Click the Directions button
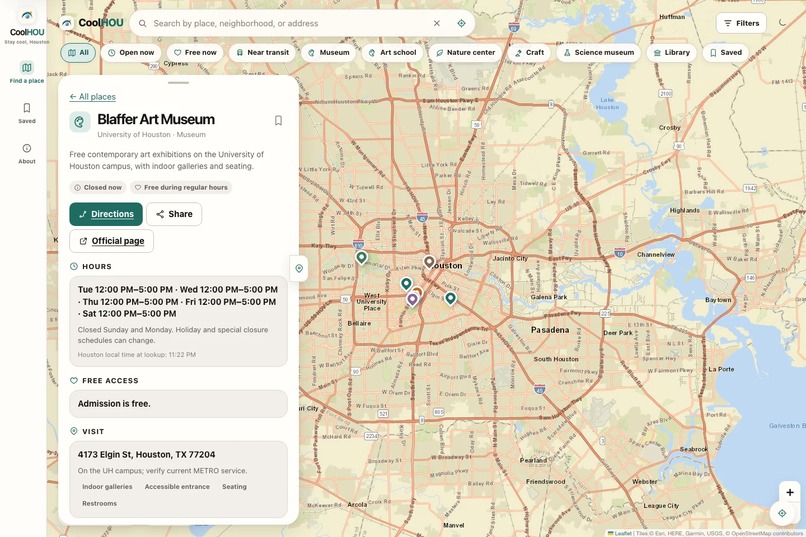 pos(106,214)
